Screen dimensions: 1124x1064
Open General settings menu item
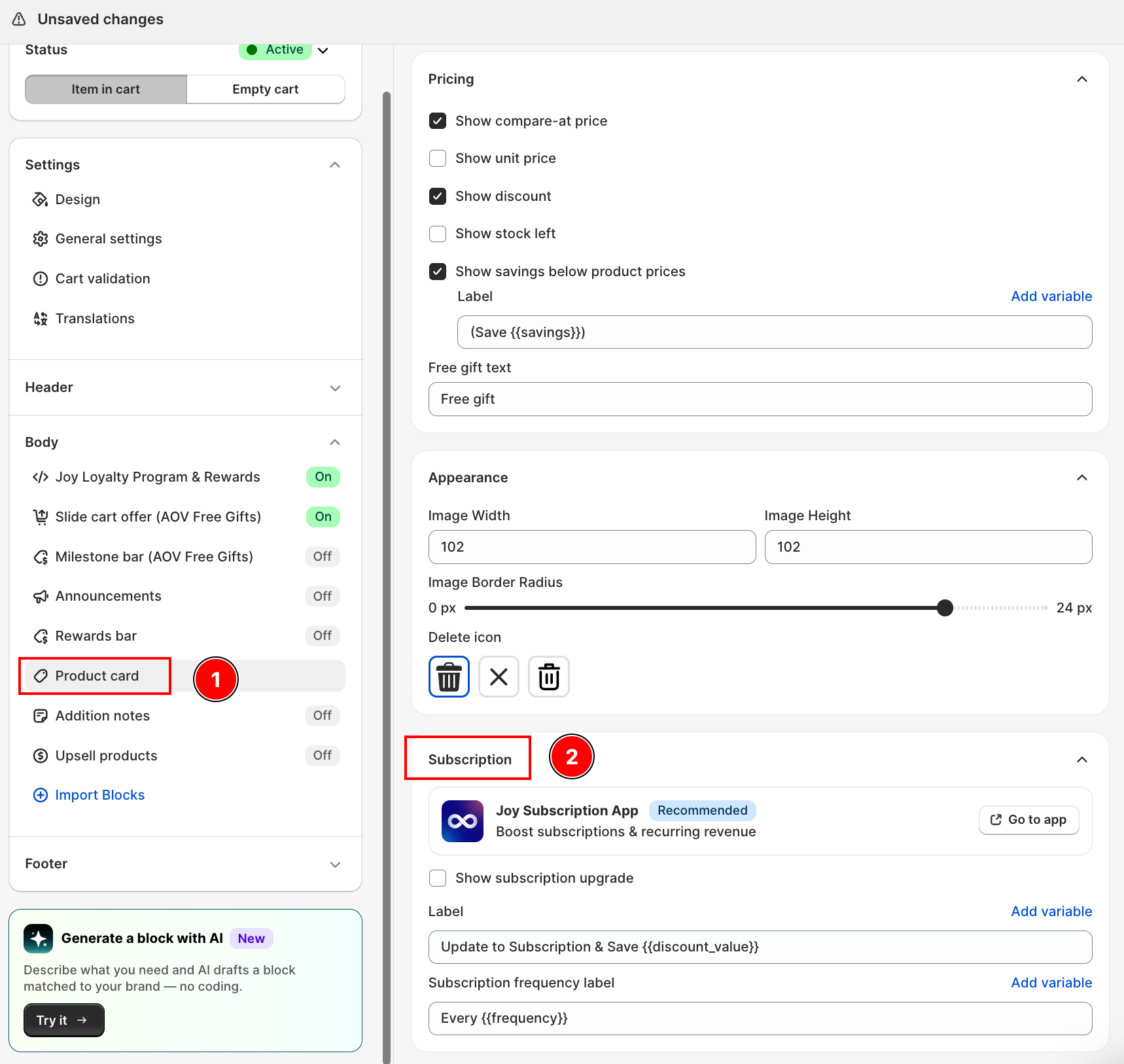pos(186,239)
